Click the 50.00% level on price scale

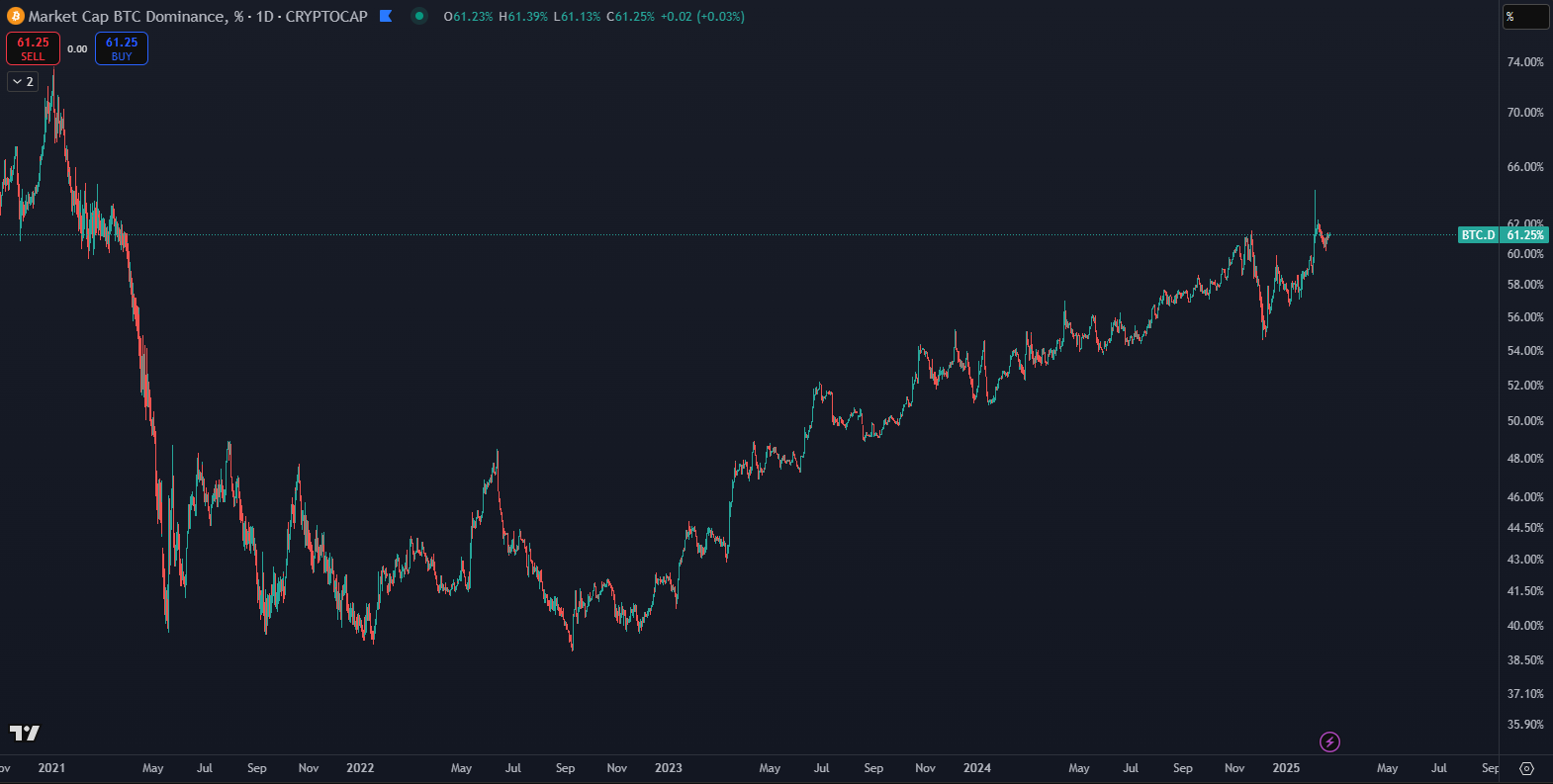1525,421
